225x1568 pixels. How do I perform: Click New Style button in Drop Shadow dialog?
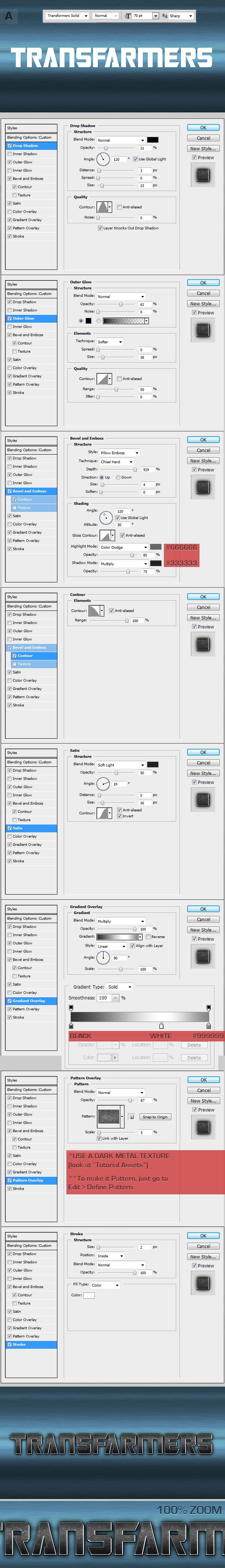203,148
